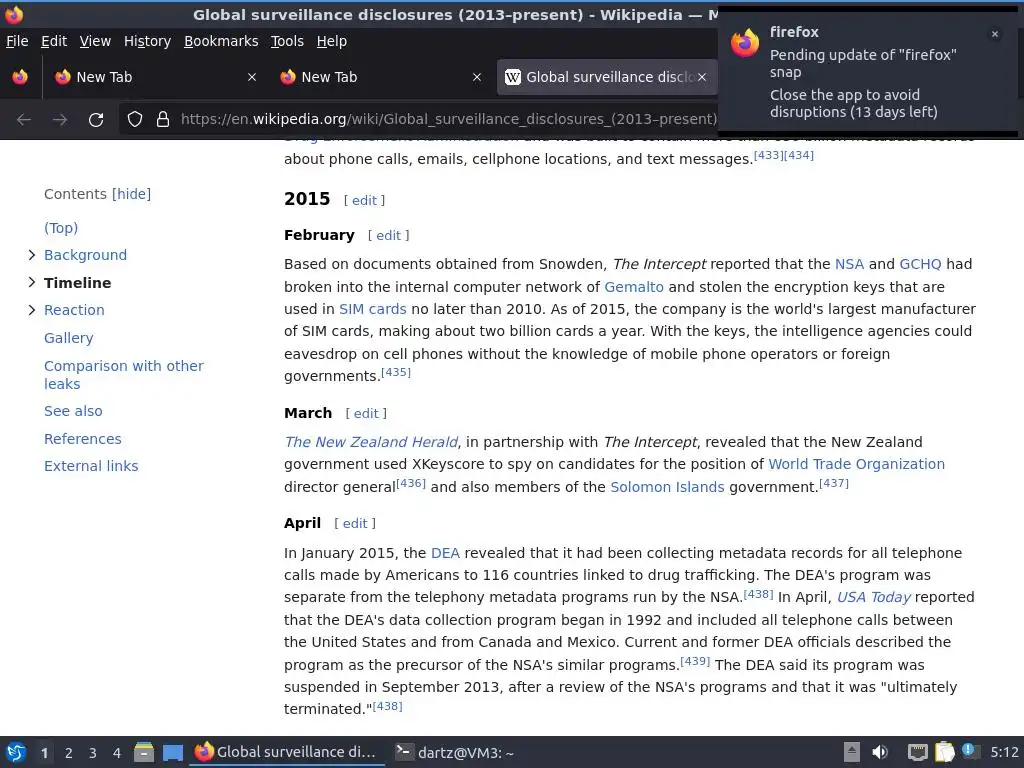Go forward with the forward arrow
The image size is (1024, 768).
pyautogui.click(x=60, y=120)
